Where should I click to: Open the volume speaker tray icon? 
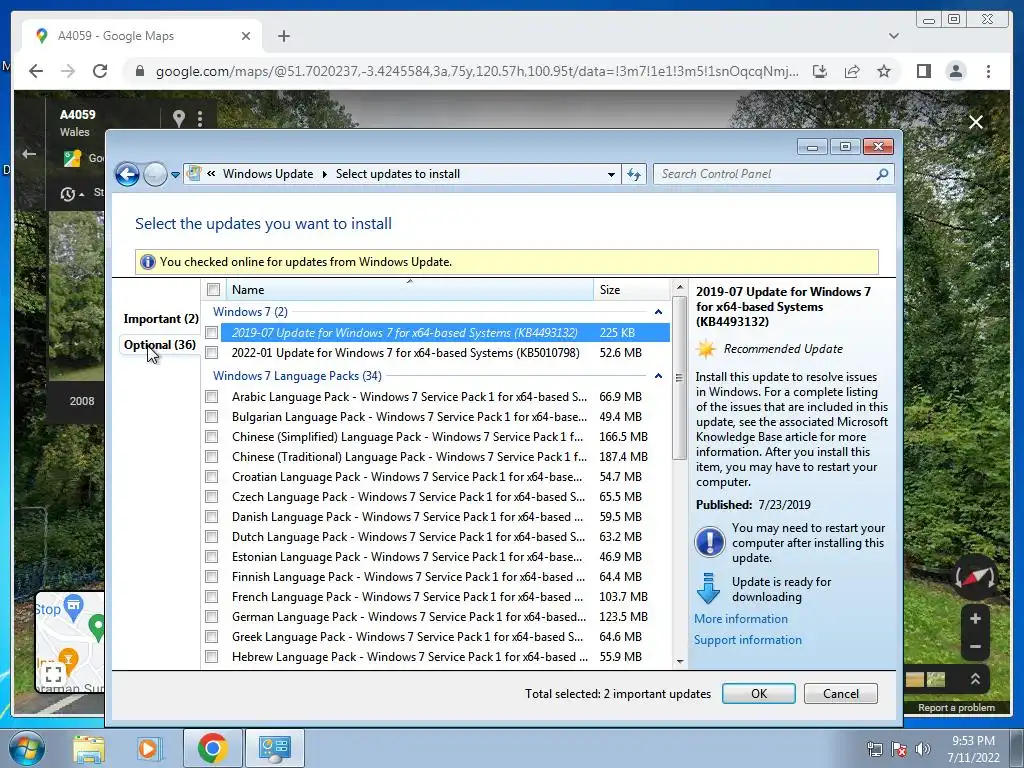[923, 749]
